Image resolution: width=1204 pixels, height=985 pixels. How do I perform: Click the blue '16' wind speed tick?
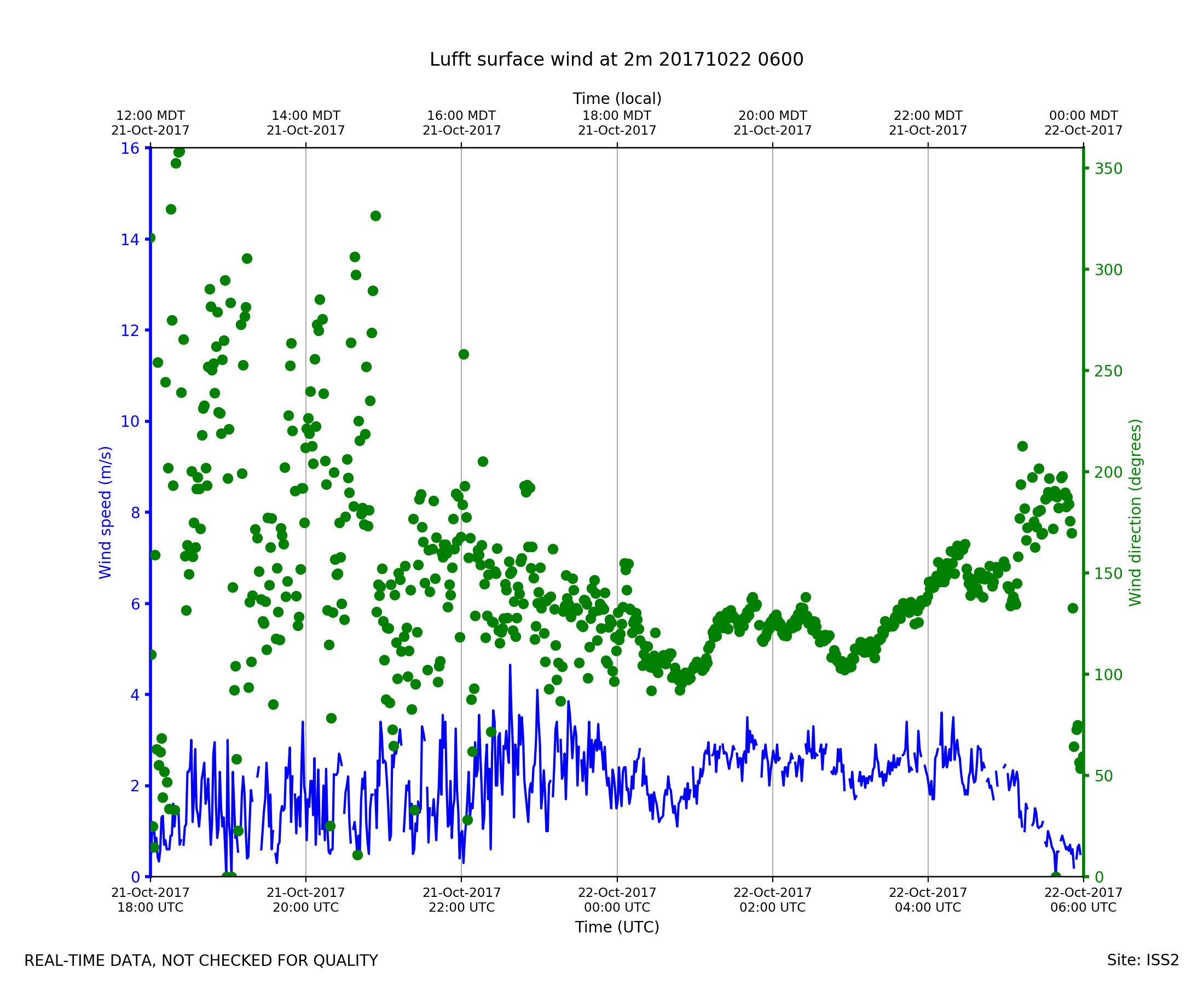click(x=129, y=149)
